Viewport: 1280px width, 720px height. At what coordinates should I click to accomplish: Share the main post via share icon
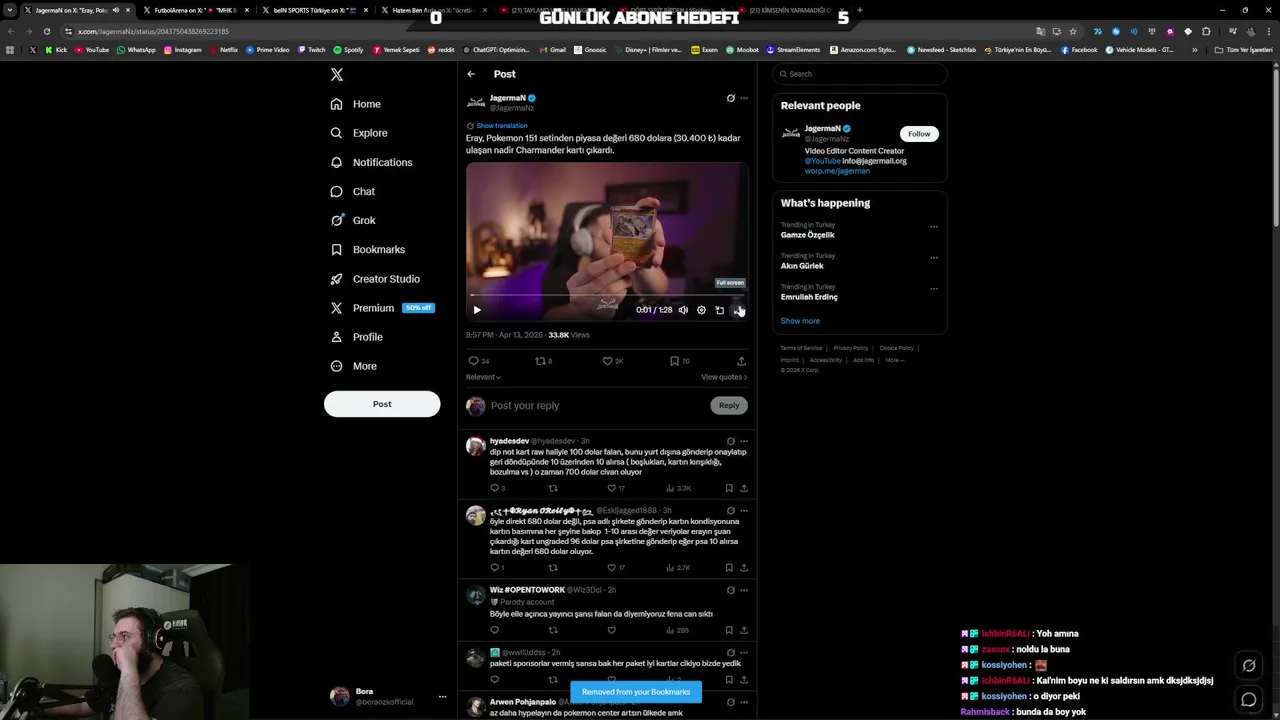[x=741, y=361]
